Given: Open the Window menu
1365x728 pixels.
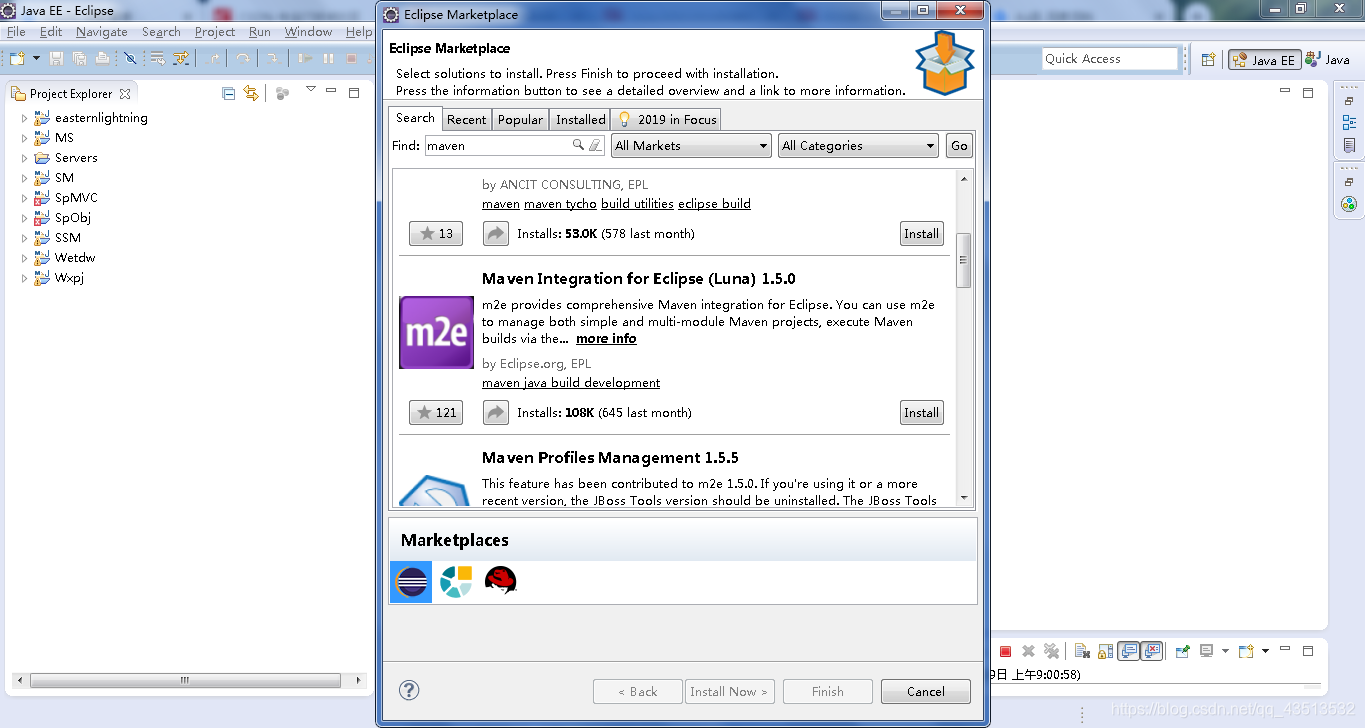Looking at the screenshot, I should pos(308,32).
